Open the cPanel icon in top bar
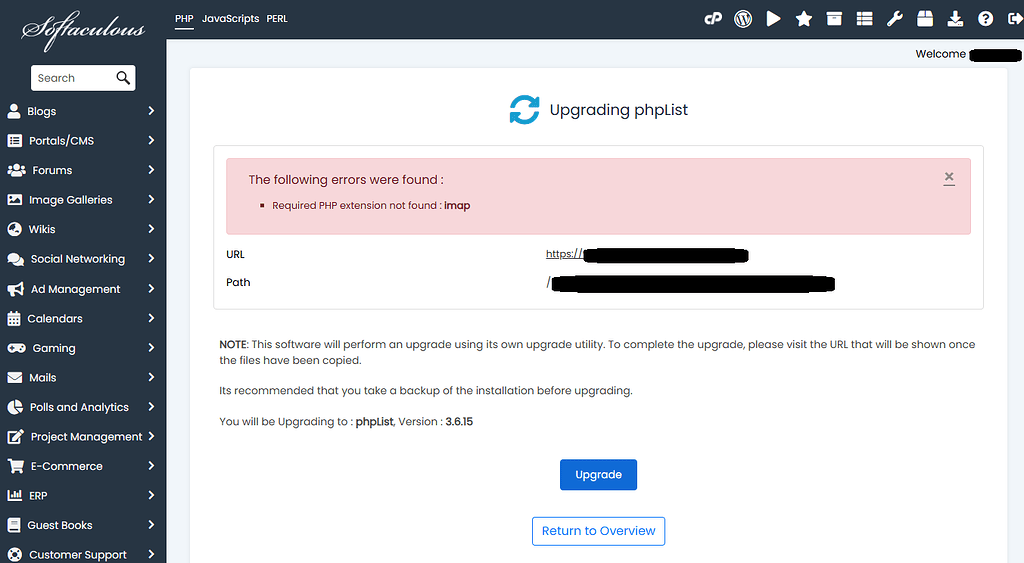The image size is (1024, 563). click(x=712, y=19)
